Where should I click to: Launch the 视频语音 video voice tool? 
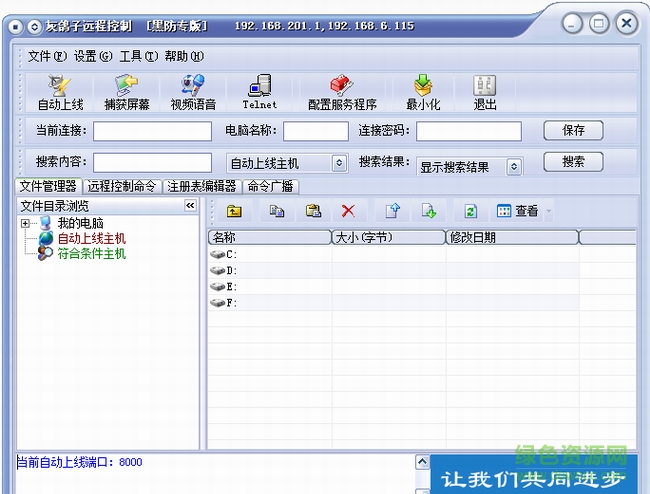[193, 93]
